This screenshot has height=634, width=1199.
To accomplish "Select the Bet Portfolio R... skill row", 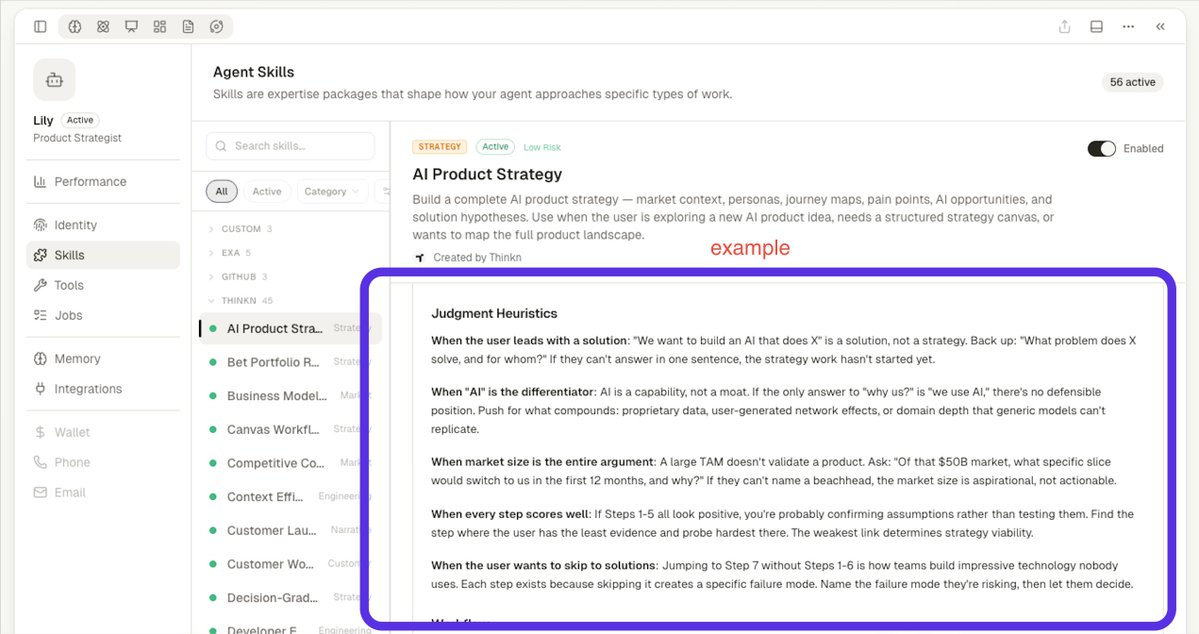I will 291,362.
